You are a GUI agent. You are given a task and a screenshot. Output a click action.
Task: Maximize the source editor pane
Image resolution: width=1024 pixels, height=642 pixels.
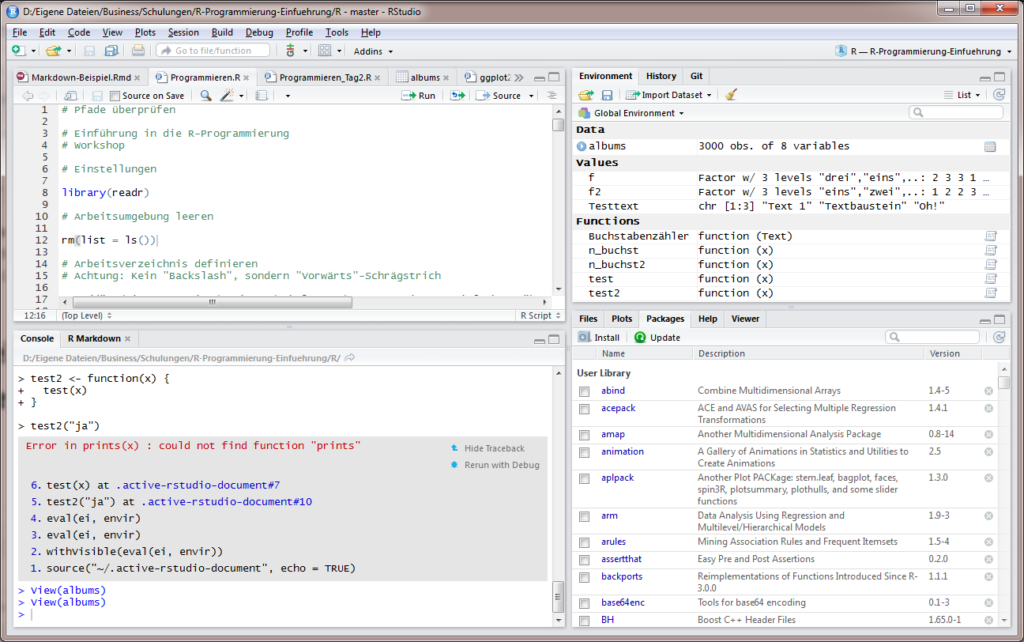click(554, 77)
